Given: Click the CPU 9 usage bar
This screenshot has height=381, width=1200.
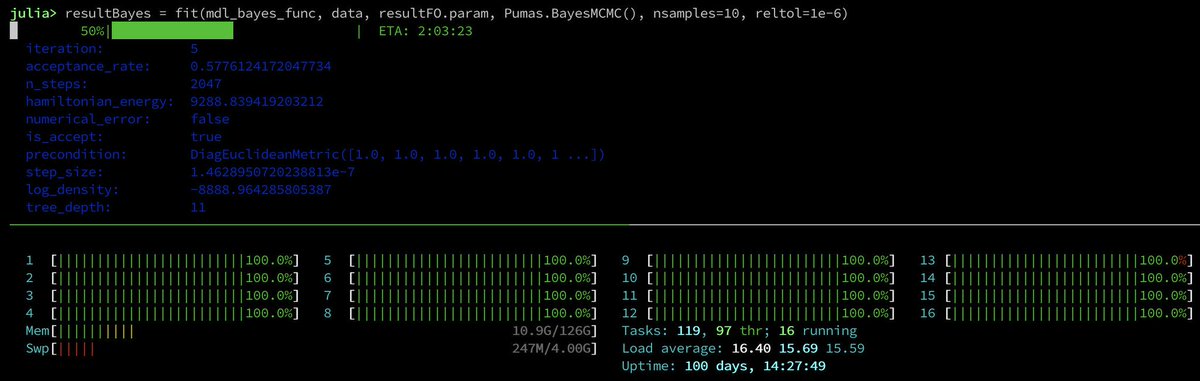Looking at the screenshot, I should 771,260.
